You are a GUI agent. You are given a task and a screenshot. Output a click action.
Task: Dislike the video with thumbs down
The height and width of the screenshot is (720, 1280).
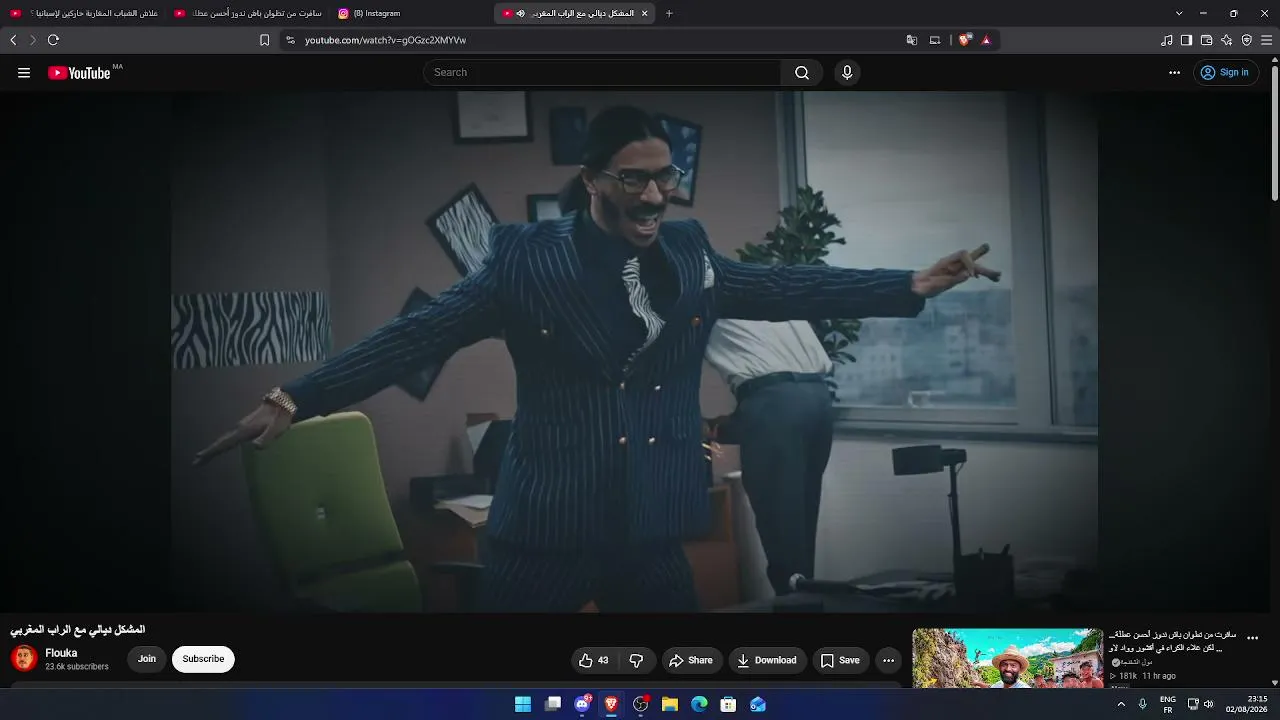tap(636, 660)
